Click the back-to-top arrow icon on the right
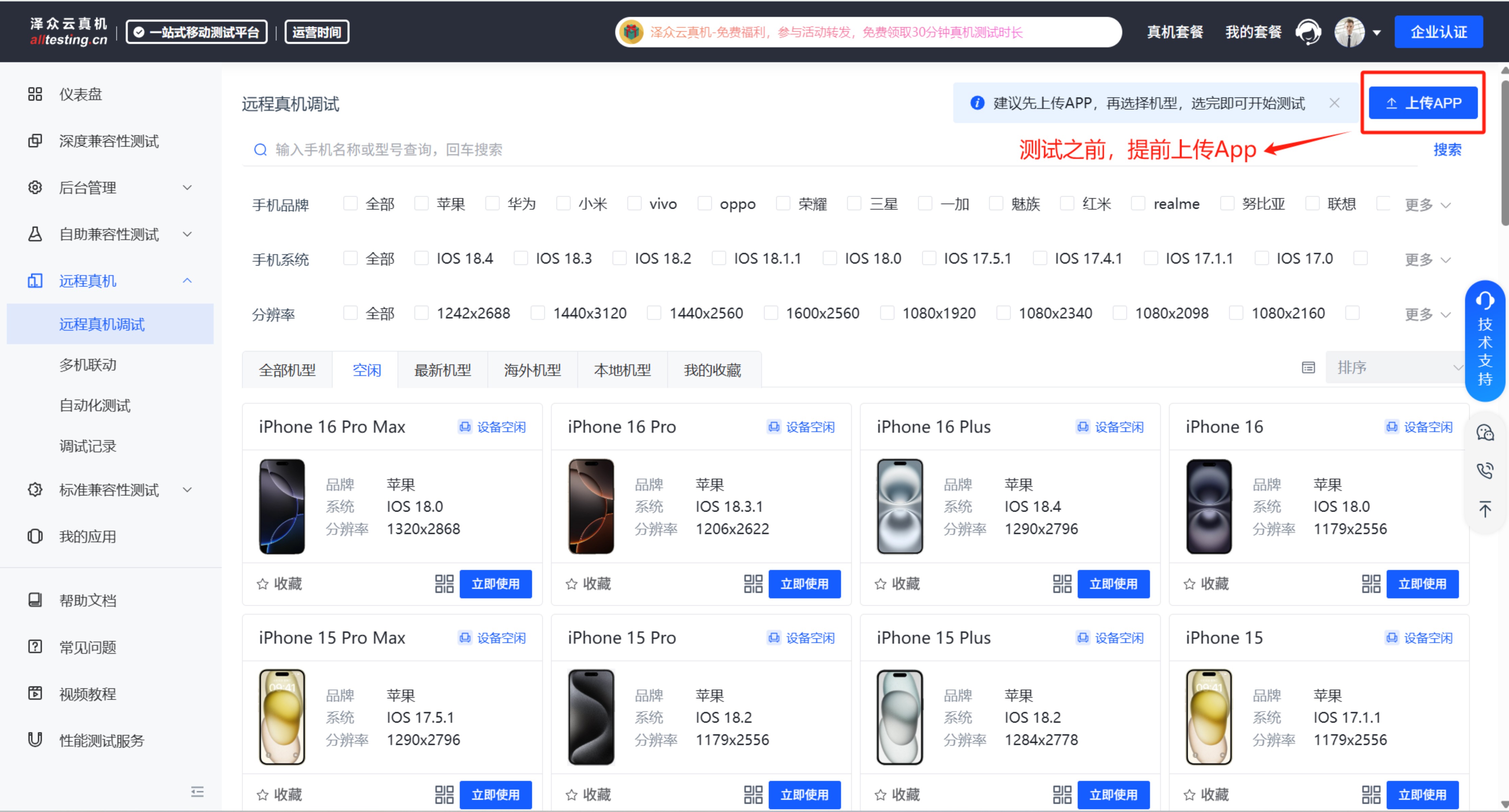Viewport: 1509px width, 812px height. click(1484, 508)
